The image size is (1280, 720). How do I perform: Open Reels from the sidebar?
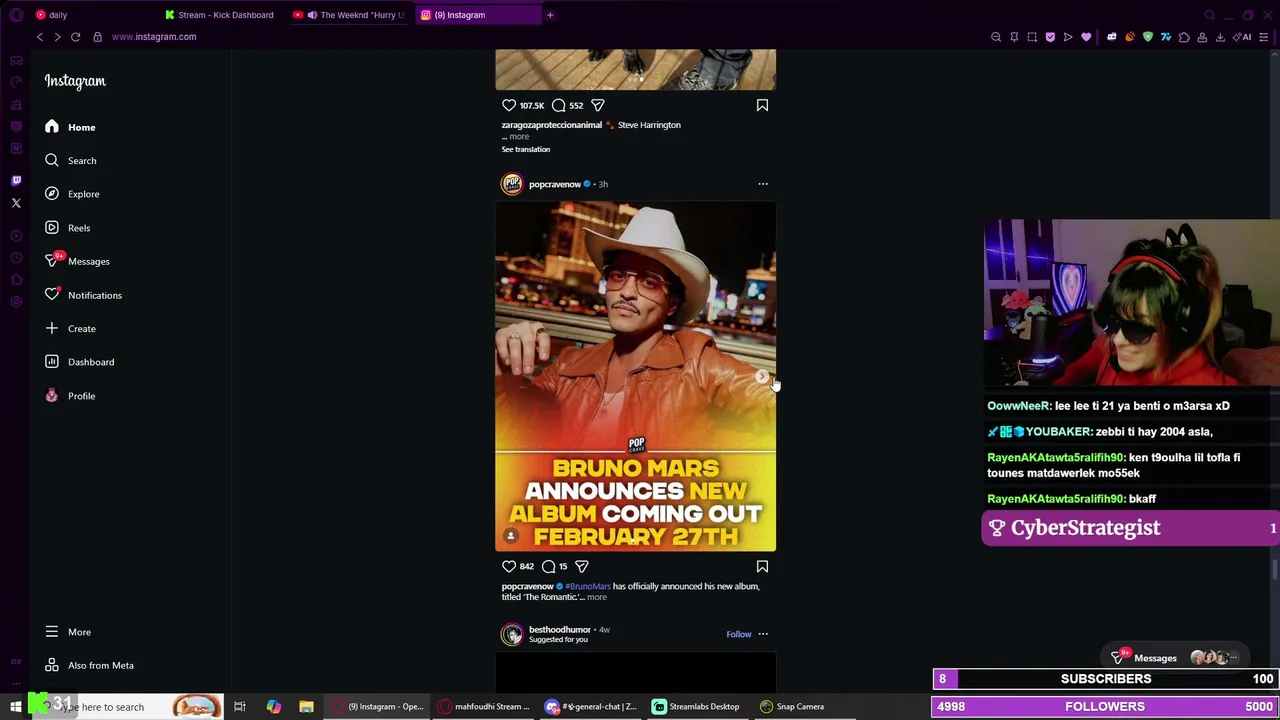[x=68, y=228]
